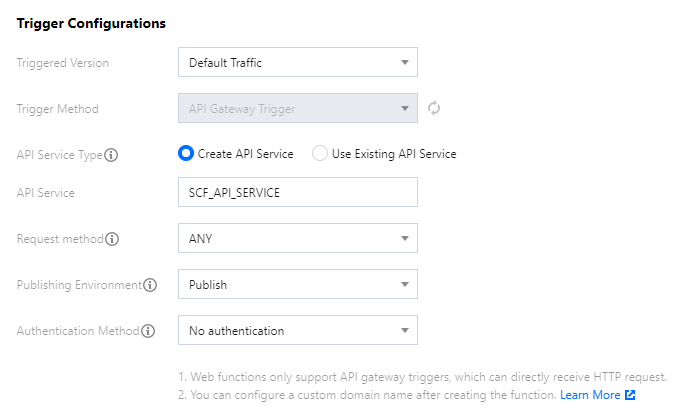The width and height of the screenshot is (676, 416).
Task: Click the refresh icon beside Trigger Method
Action: pyautogui.click(x=434, y=108)
